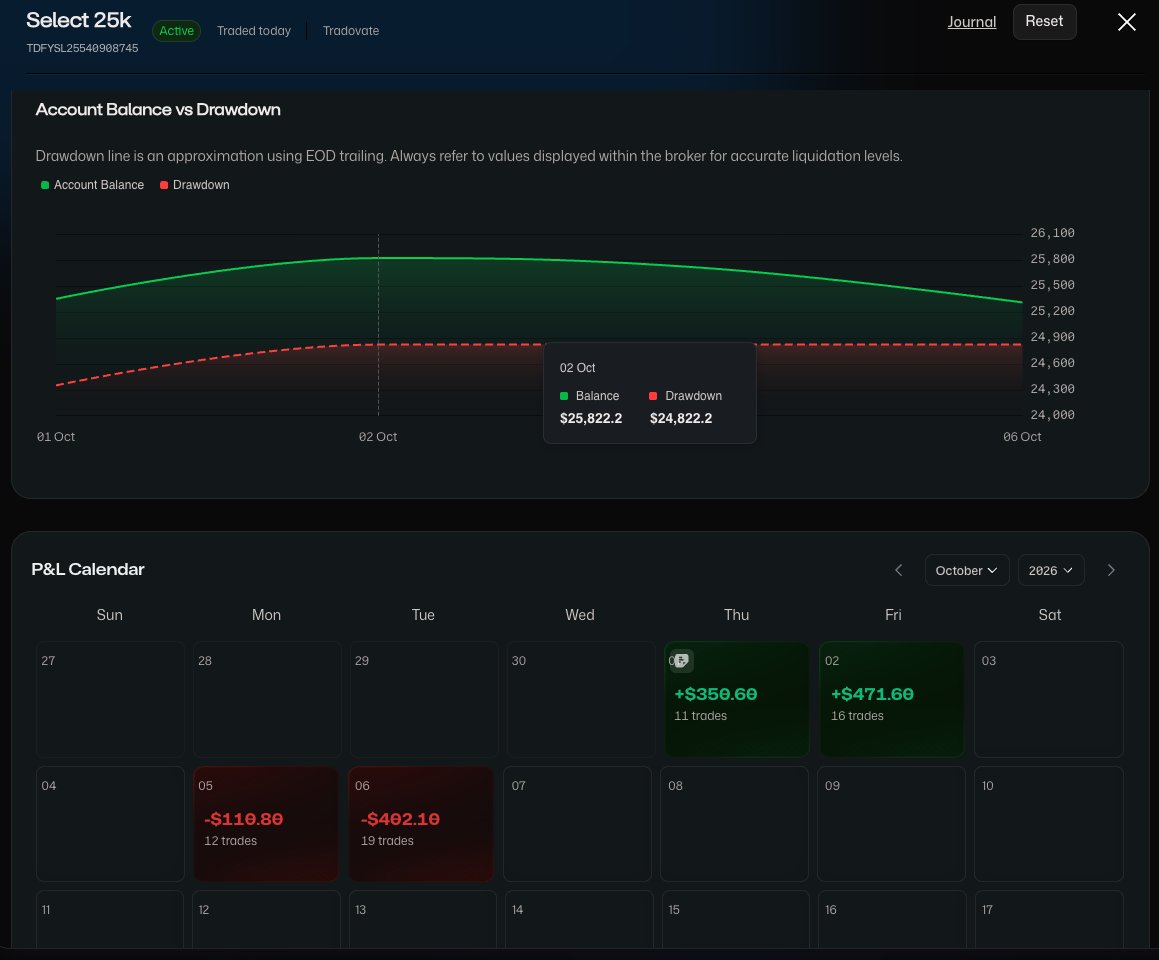Click the 24,000 y-axis label
The height and width of the screenshot is (960, 1159).
coord(1053,415)
